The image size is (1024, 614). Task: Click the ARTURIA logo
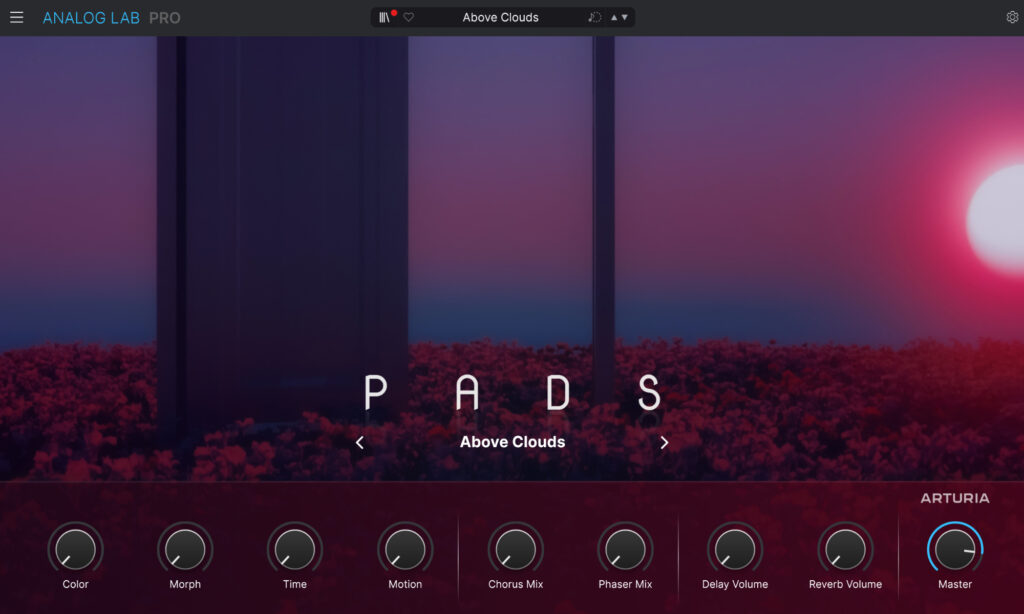tap(956, 498)
